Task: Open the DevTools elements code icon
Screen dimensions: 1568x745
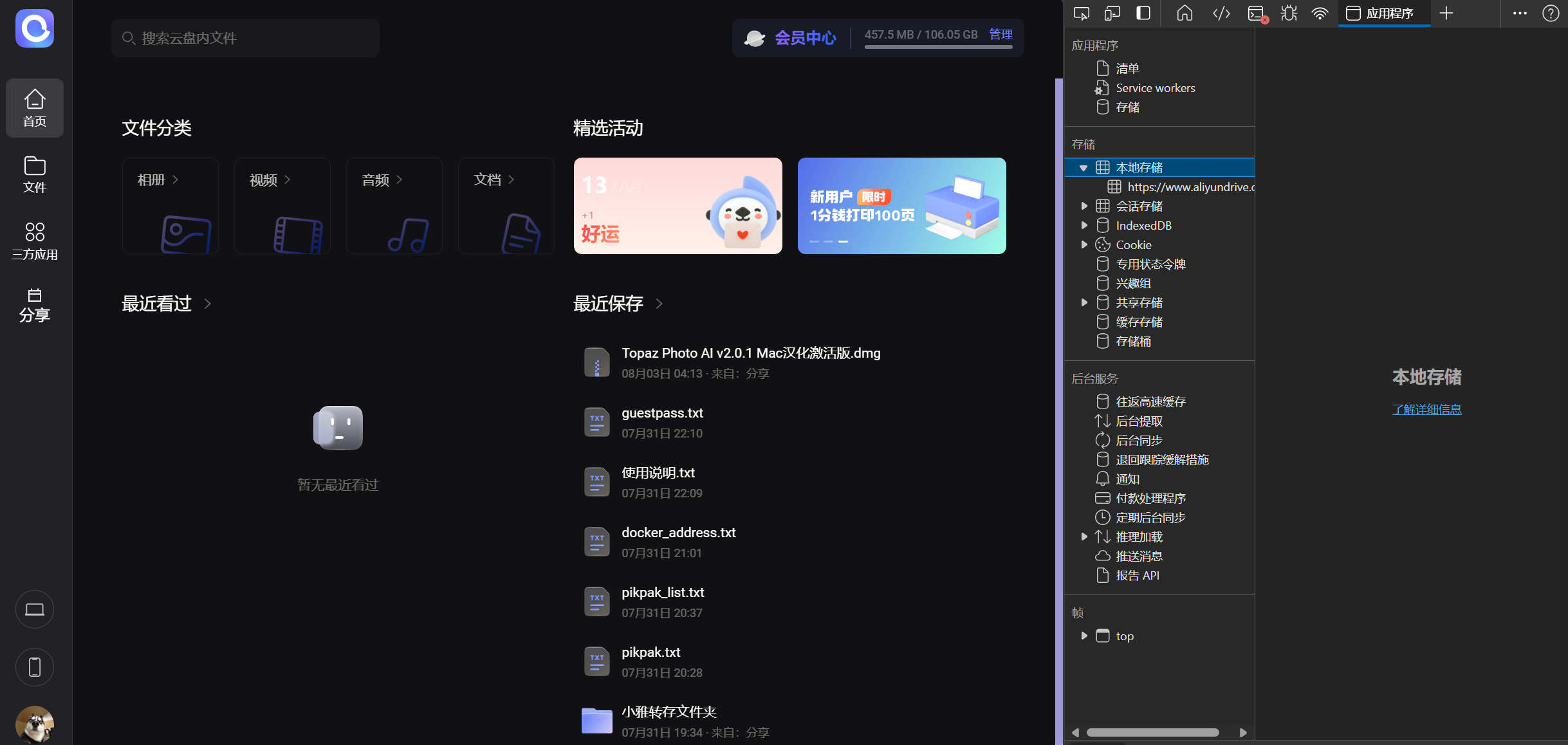Action: coord(1221,13)
